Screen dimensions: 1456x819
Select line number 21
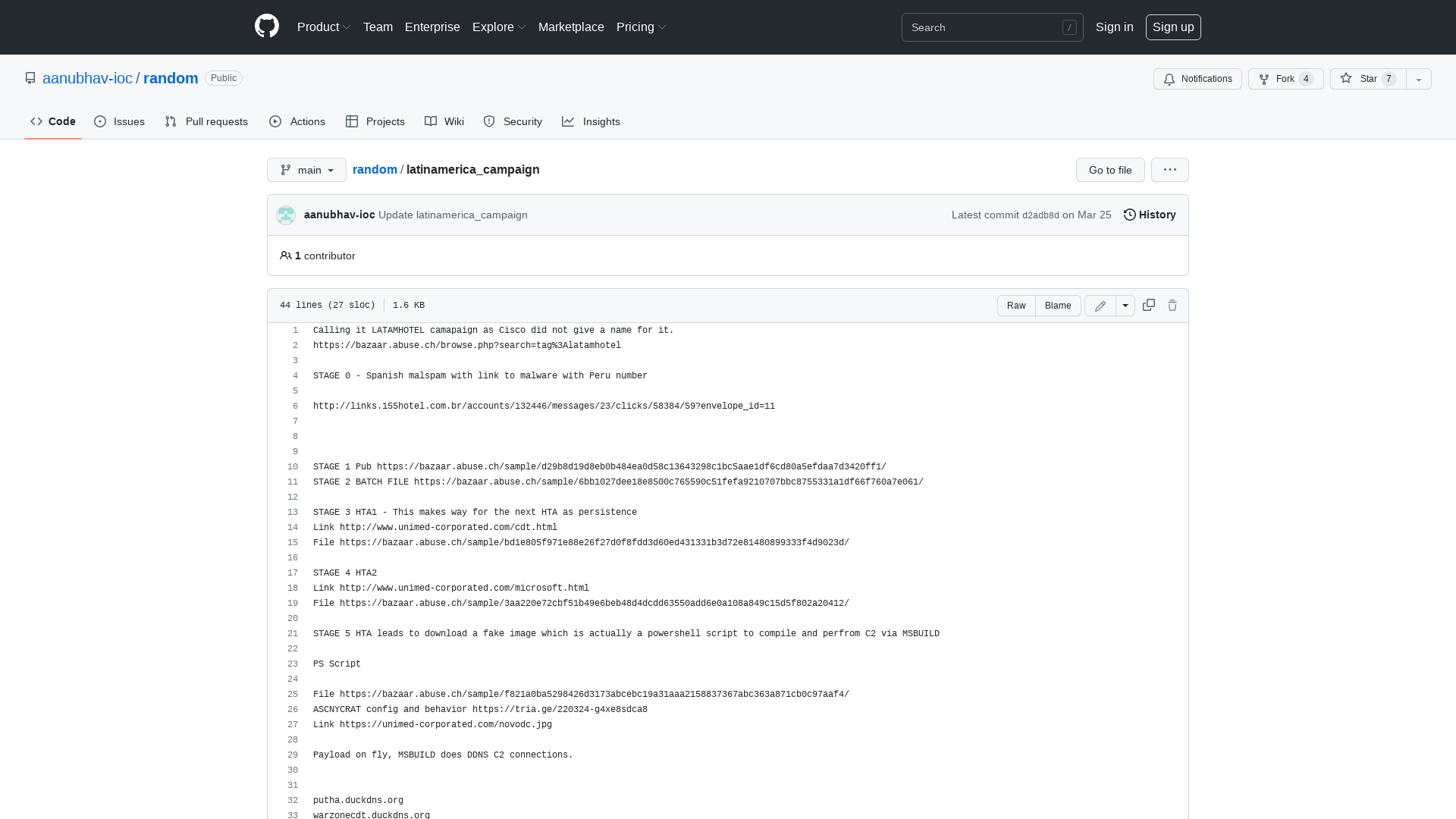click(x=293, y=634)
